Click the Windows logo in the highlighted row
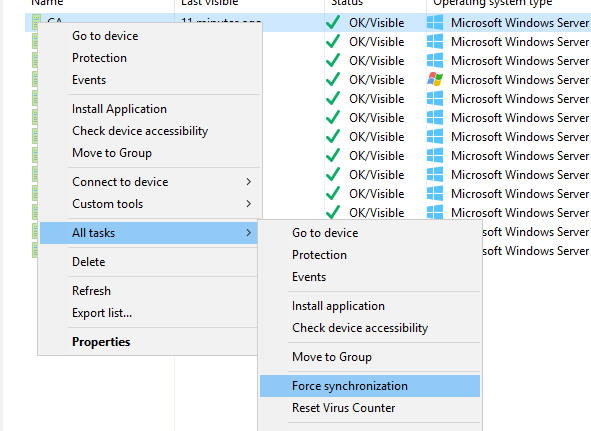 [435, 23]
